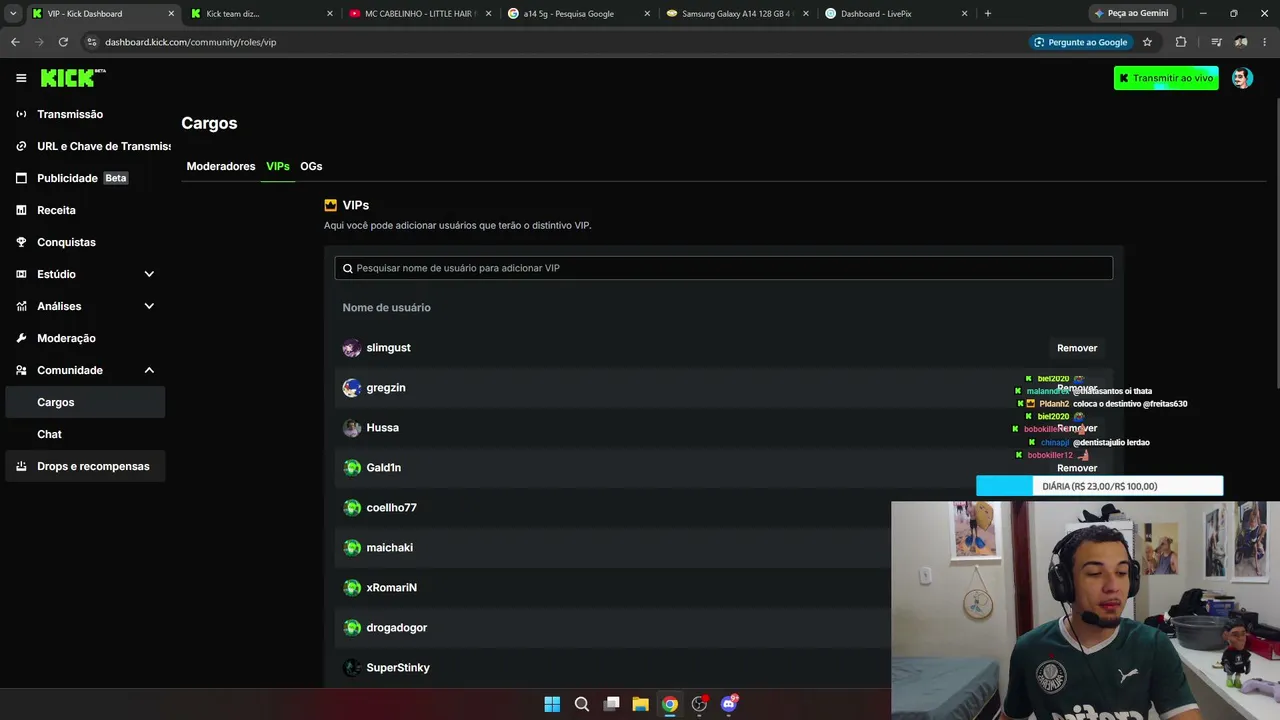Open taskbar search icon
The image size is (1280, 720).
tap(582, 704)
